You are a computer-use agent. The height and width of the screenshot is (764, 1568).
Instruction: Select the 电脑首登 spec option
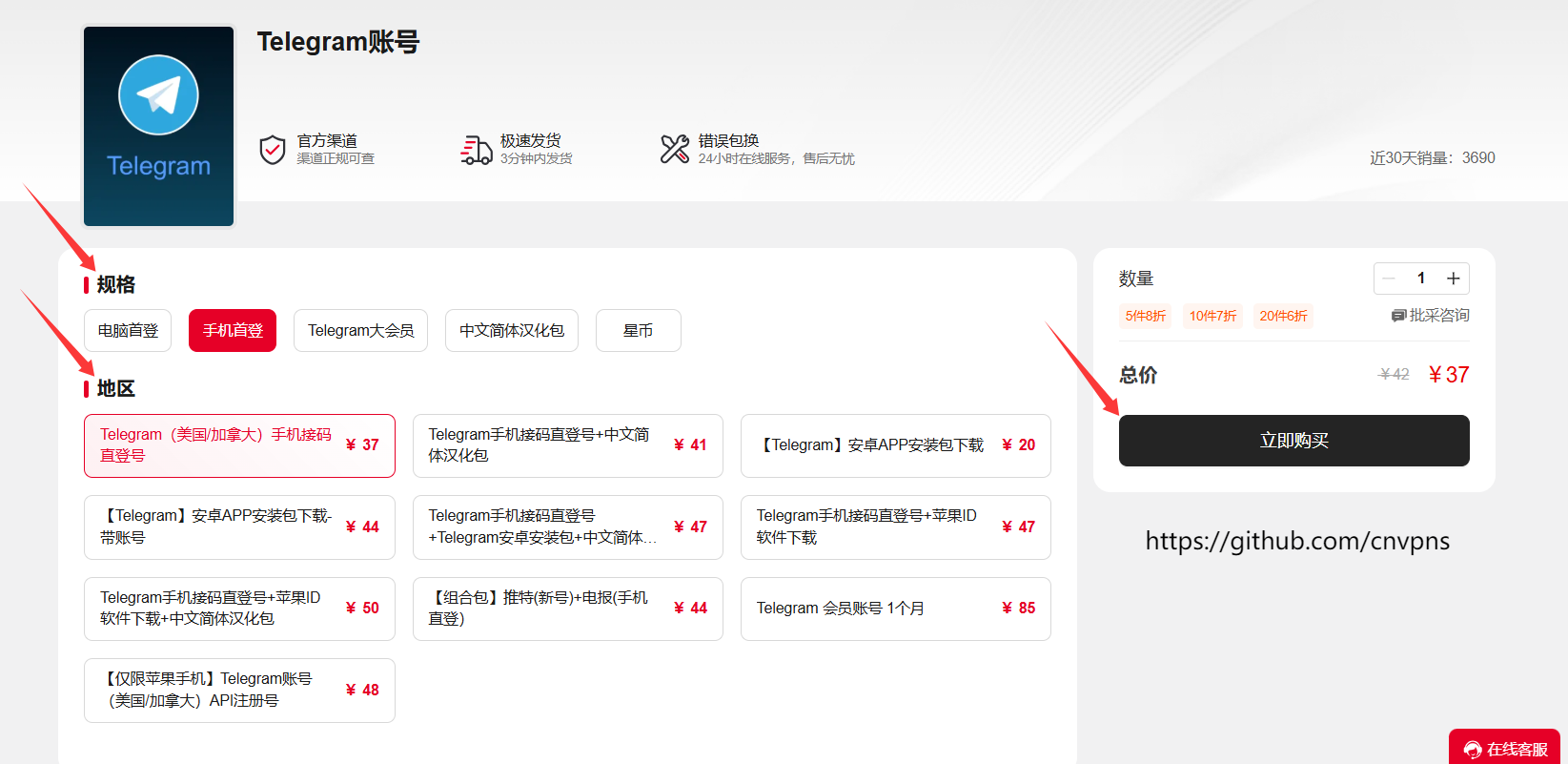pos(128,331)
